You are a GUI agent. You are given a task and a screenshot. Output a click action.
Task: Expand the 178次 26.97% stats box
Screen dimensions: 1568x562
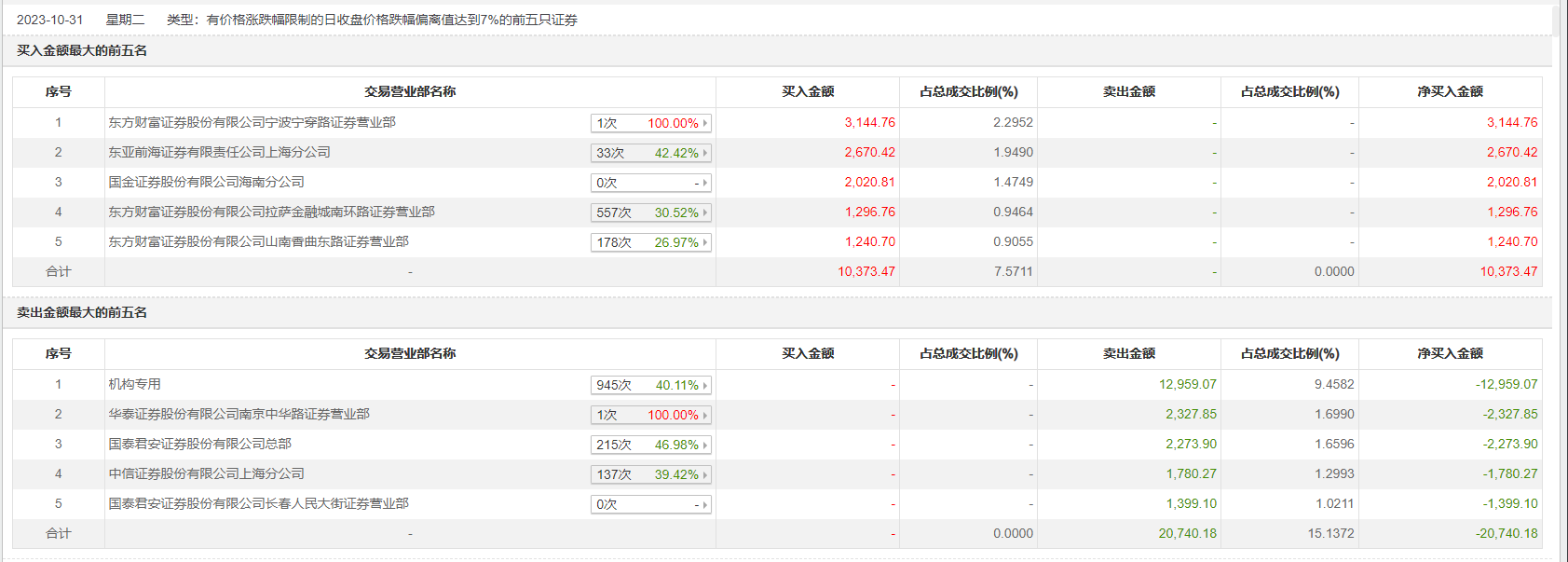(651, 242)
